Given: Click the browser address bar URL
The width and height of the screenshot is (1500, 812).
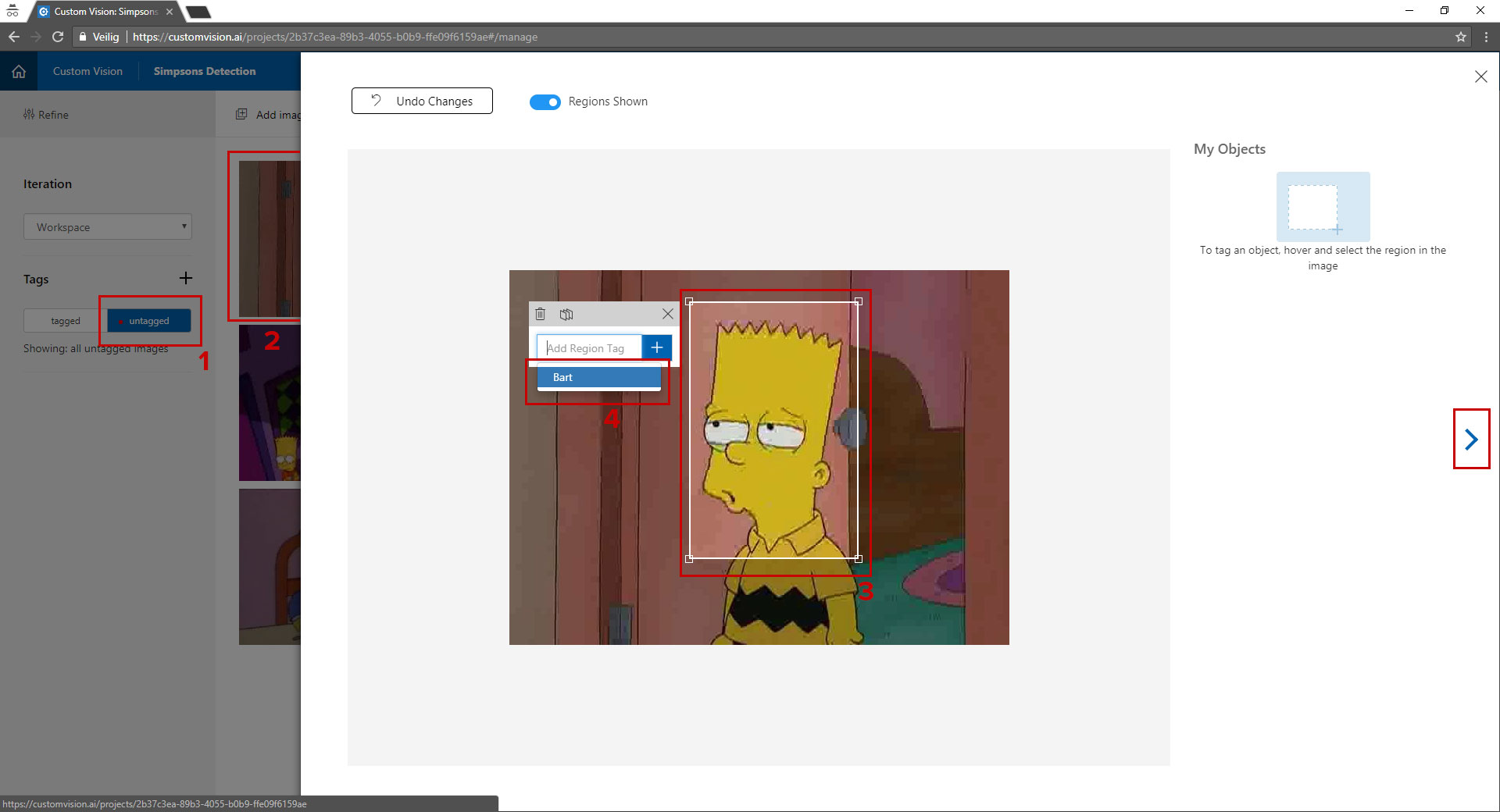Looking at the screenshot, I should coord(335,37).
